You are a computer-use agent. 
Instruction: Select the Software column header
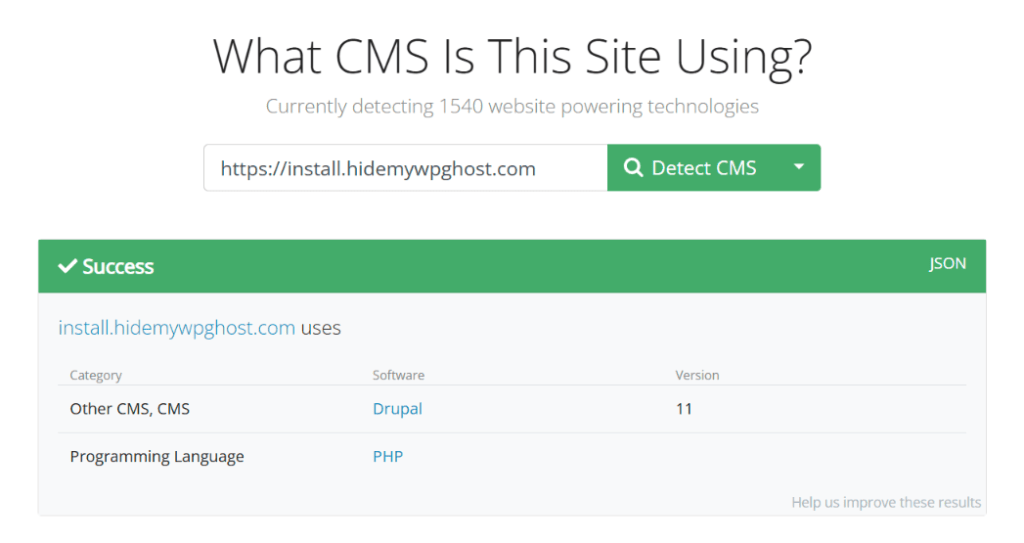(x=398, y=375)
